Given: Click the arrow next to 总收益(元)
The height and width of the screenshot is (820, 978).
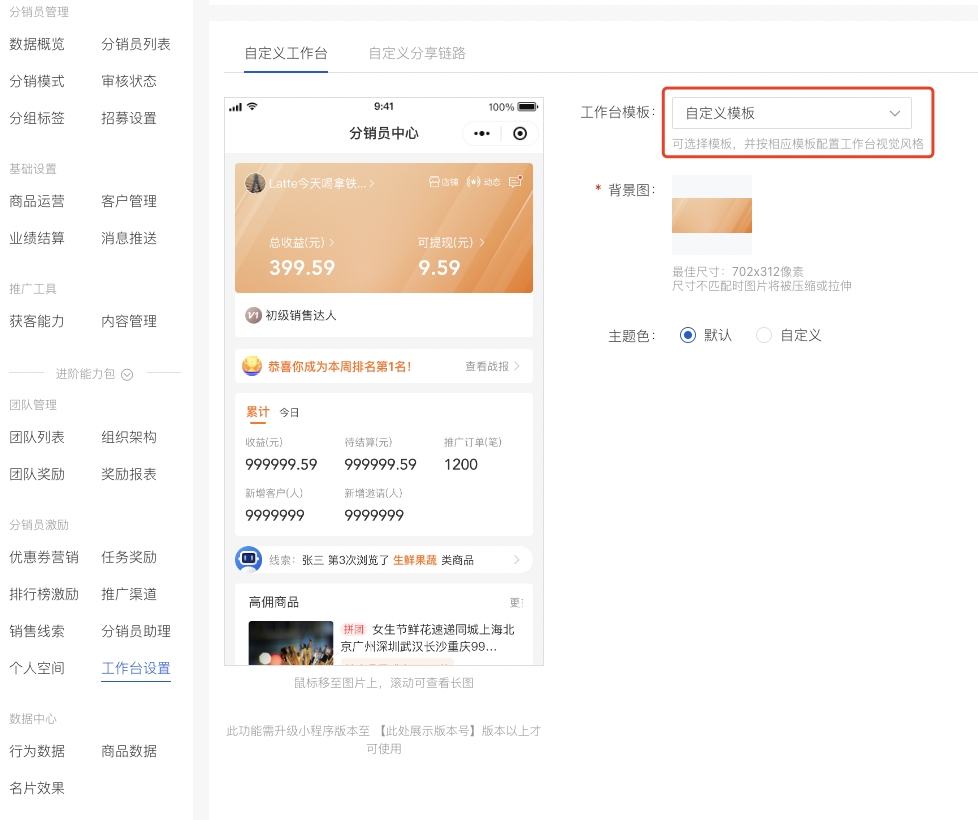Looking at the screenshot, I should click(x=332, y=243).
